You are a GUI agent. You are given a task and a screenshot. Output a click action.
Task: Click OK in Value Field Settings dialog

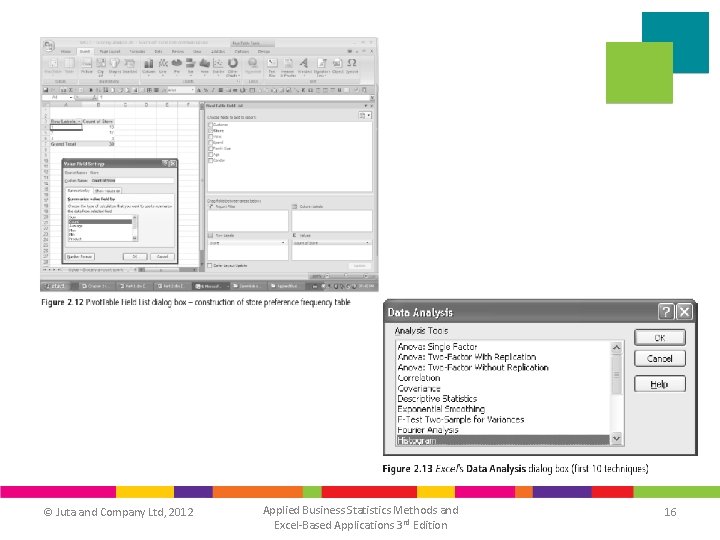[x=135, y=257]
